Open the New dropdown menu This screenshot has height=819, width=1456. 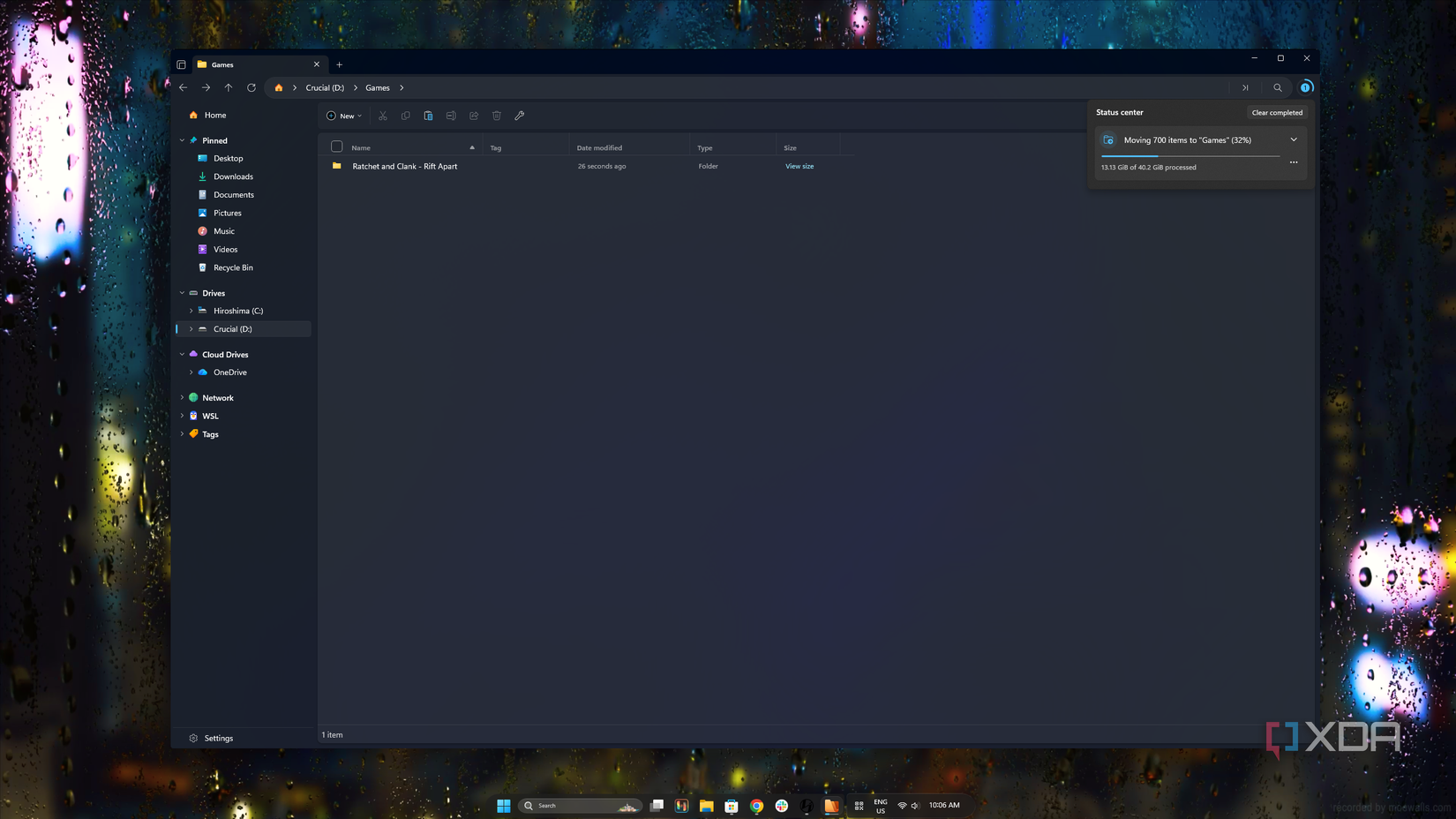tap(344, 116)
